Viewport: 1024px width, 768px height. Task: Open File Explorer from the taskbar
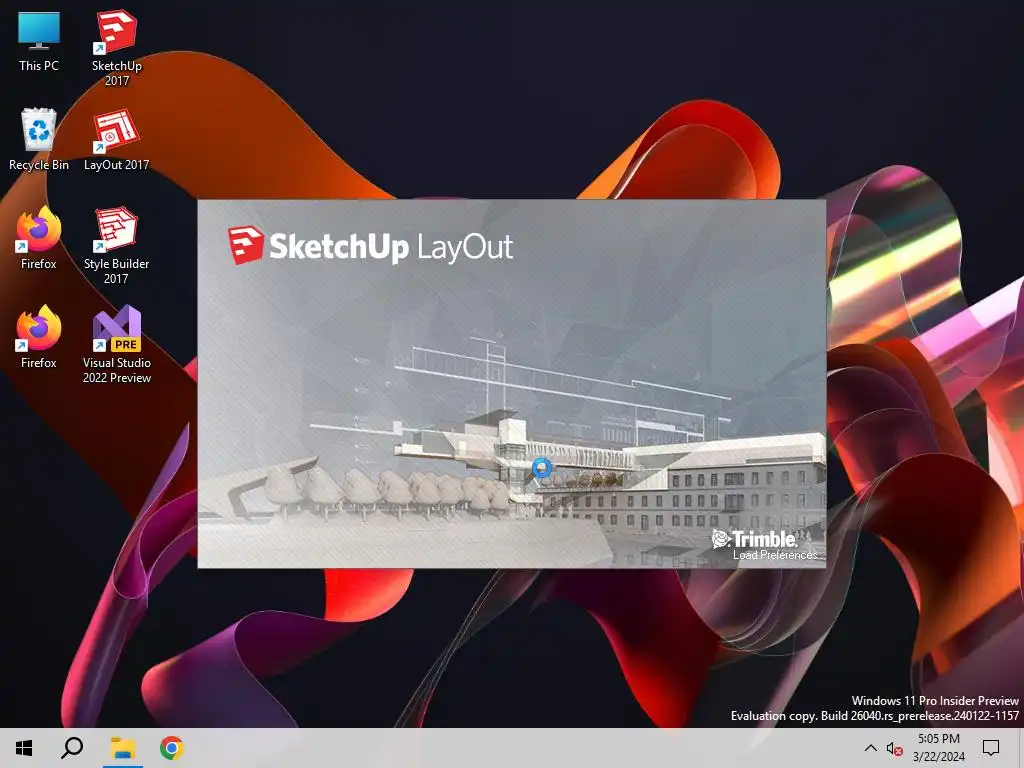click(122, 748)
